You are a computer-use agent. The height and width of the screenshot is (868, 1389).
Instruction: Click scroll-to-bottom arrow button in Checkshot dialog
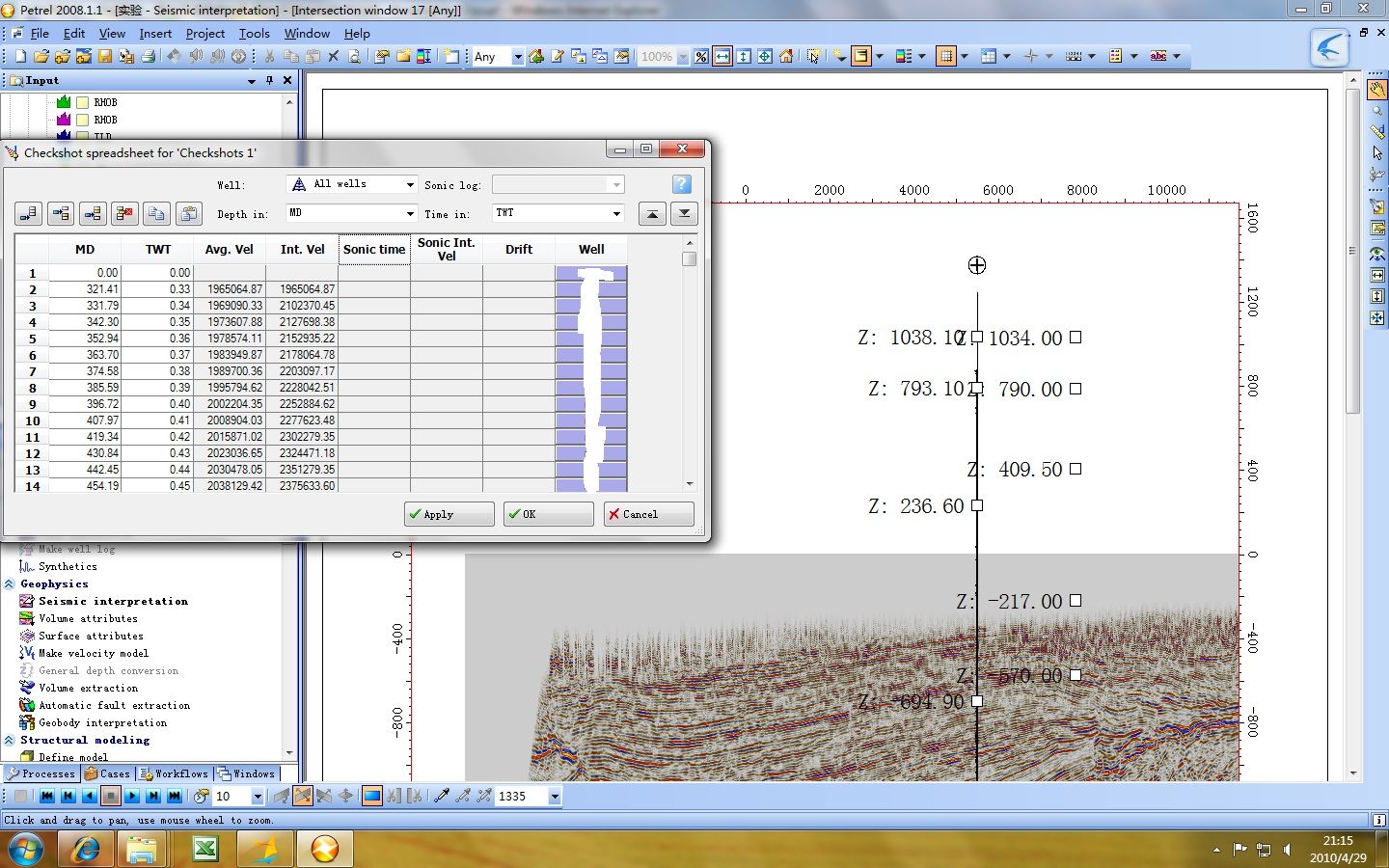click(x=684, y=213)
